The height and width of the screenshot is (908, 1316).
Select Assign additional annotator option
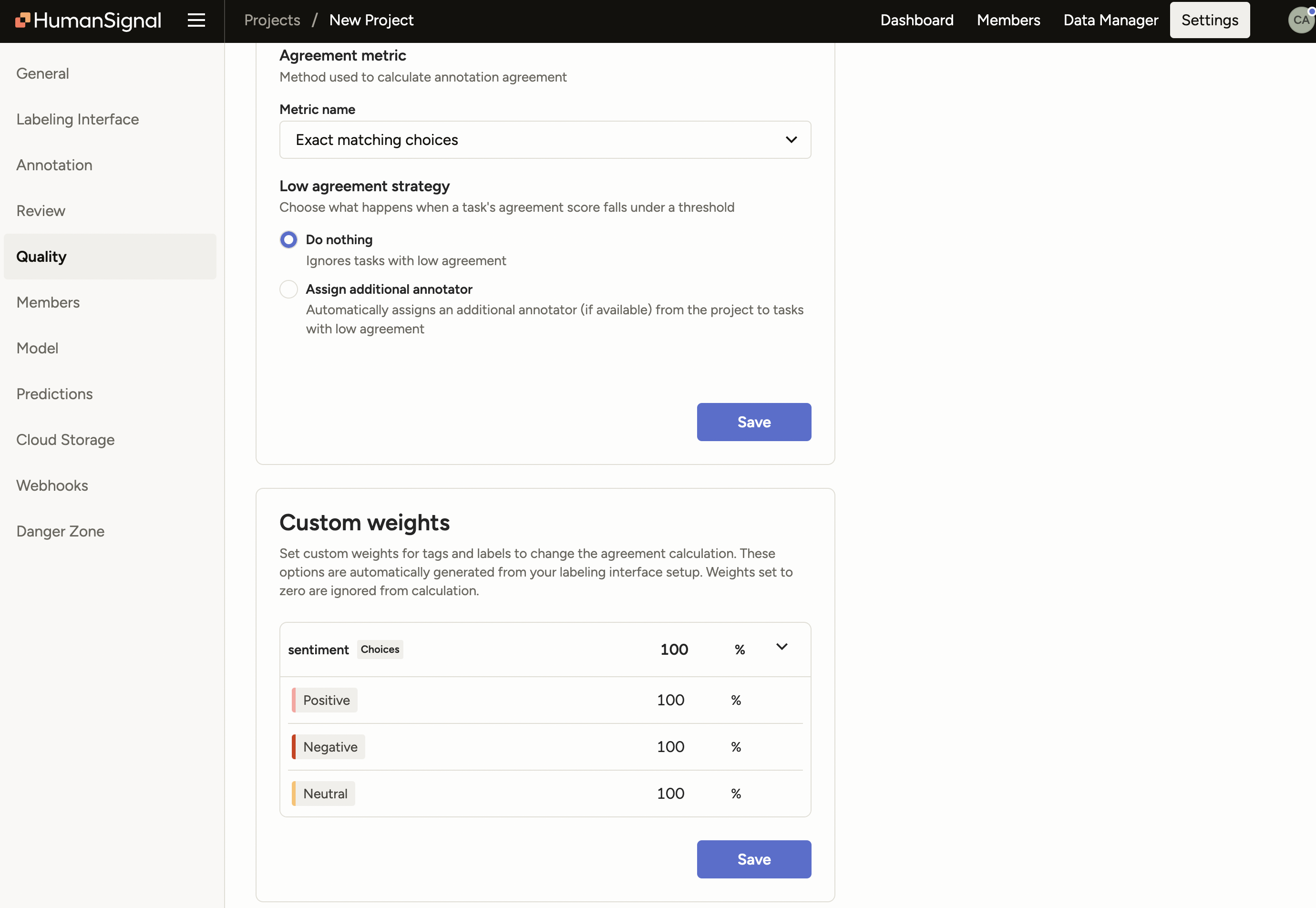(288, 289)
